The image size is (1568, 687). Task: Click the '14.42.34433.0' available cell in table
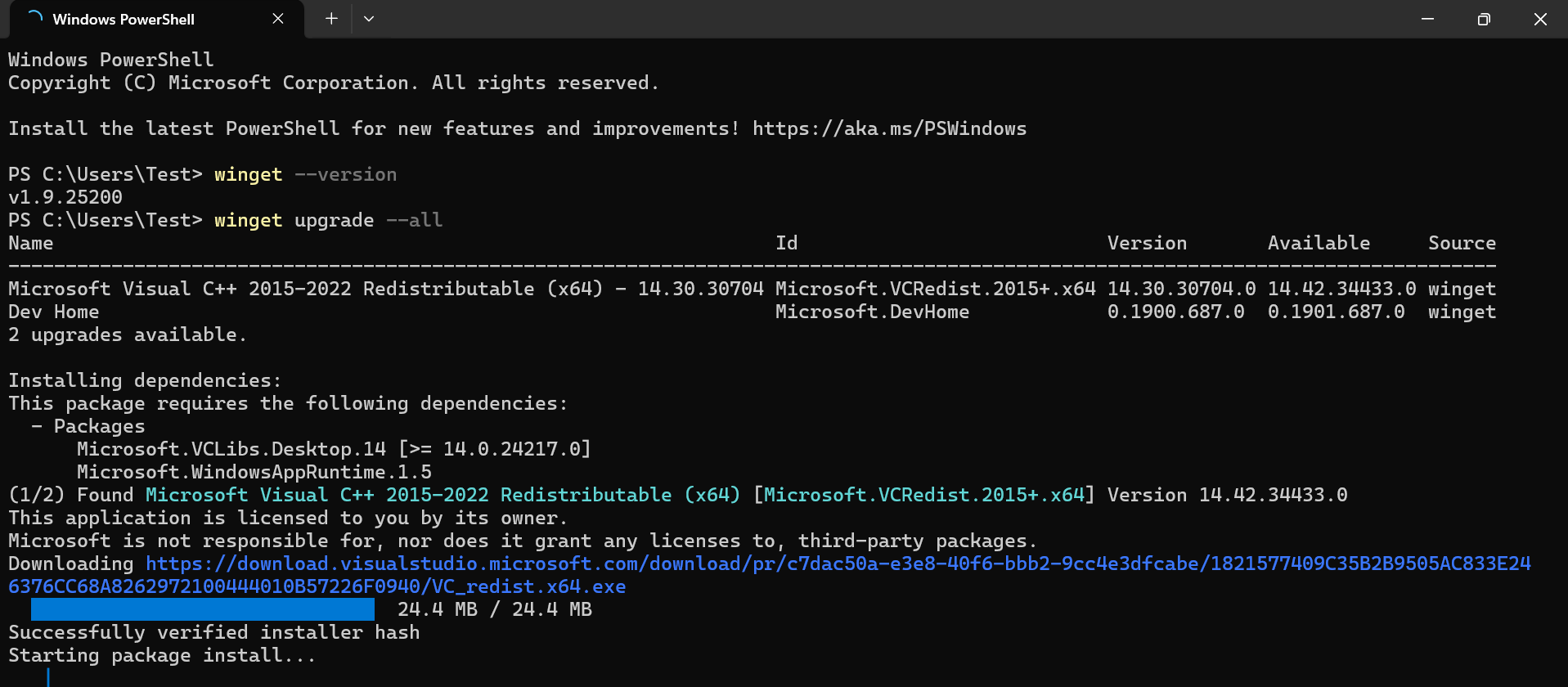[1341, 289]
